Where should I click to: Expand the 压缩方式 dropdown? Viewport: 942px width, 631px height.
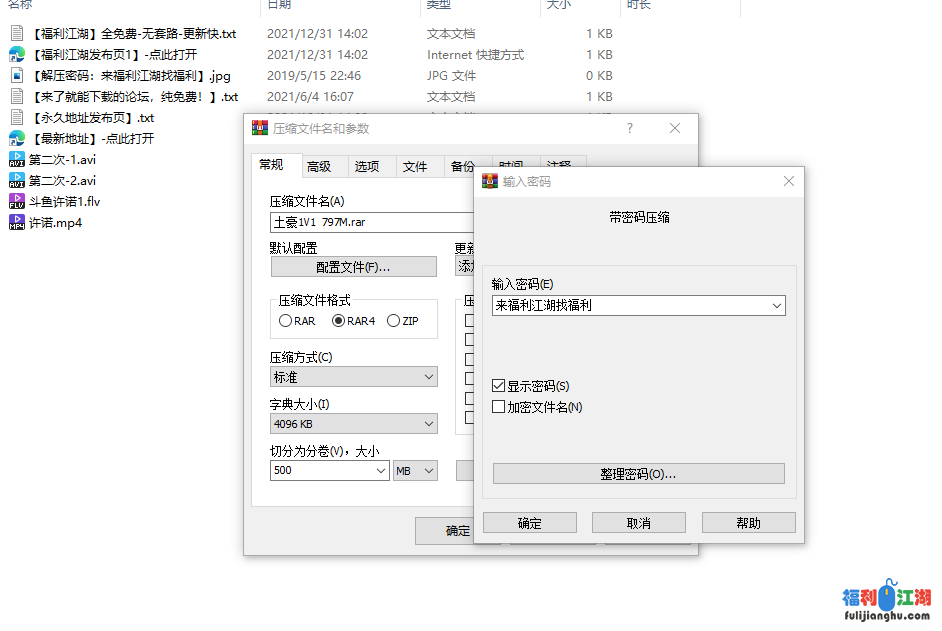click(354, 377)
